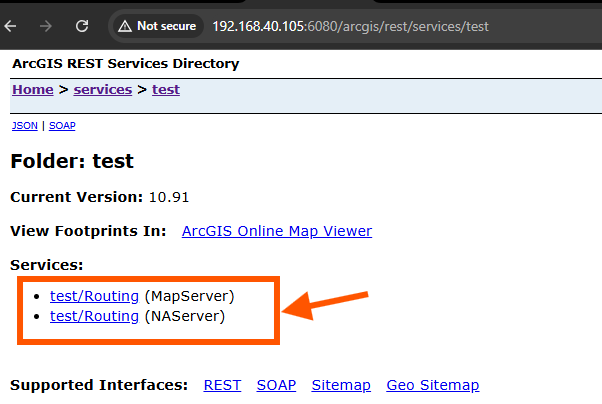Open the REST supported interface link
Screen dimensions: 602x404
point(222,385)
